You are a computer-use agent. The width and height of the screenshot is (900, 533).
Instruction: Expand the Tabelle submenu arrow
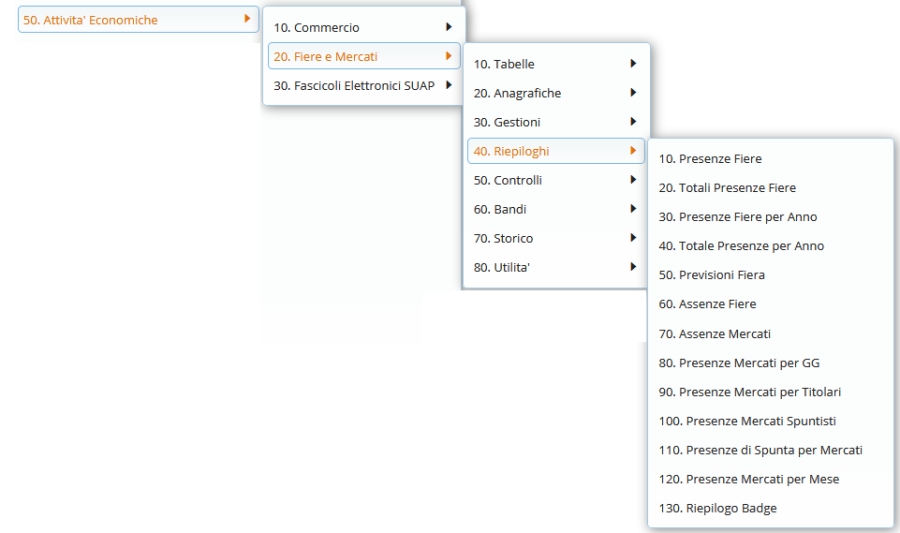(x=633, y=64)
